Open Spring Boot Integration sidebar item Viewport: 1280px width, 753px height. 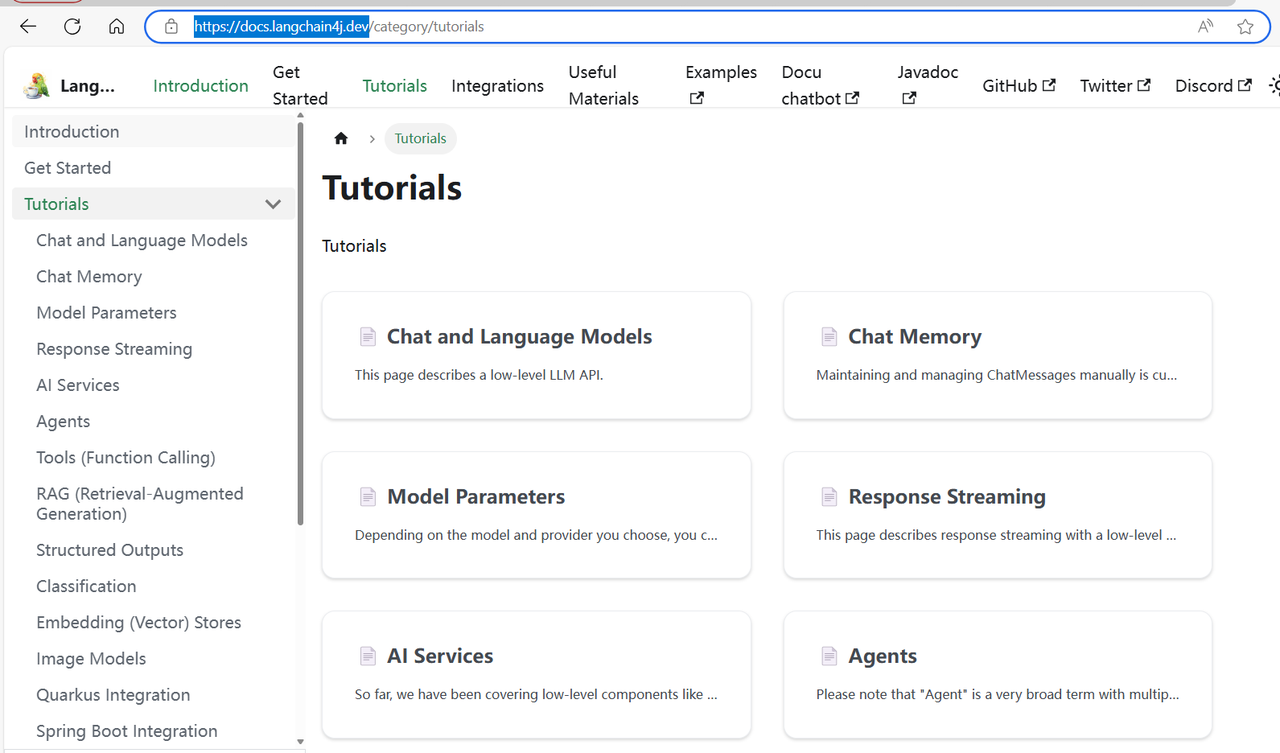coord(127,731)
